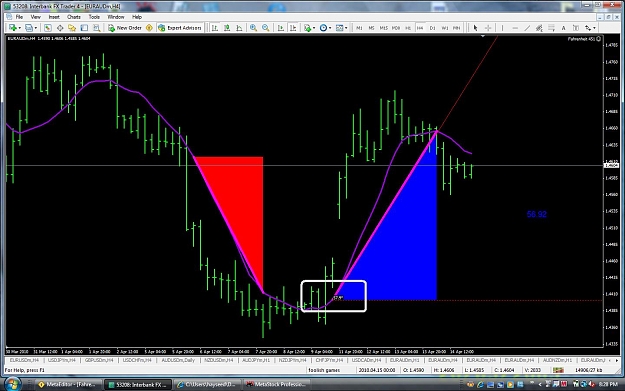Click the New Order button
This screenshot has height=391, width=625.
[x=125, y=28]
